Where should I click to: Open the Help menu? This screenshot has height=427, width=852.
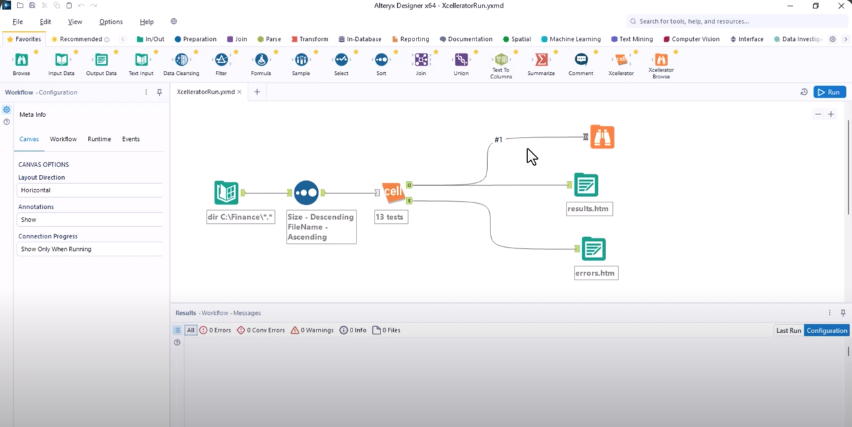click(147, 22)
